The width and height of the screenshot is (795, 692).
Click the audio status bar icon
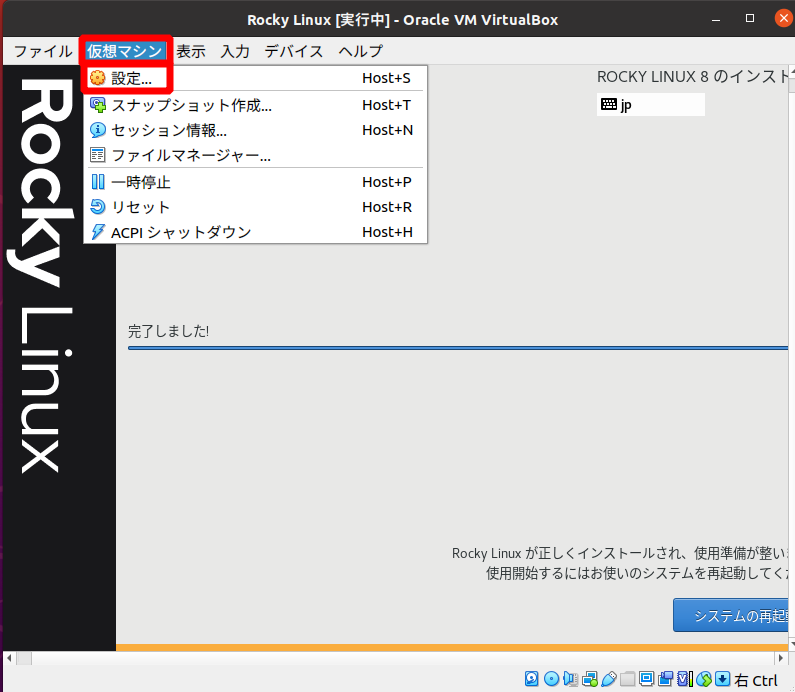click(570, 678)
